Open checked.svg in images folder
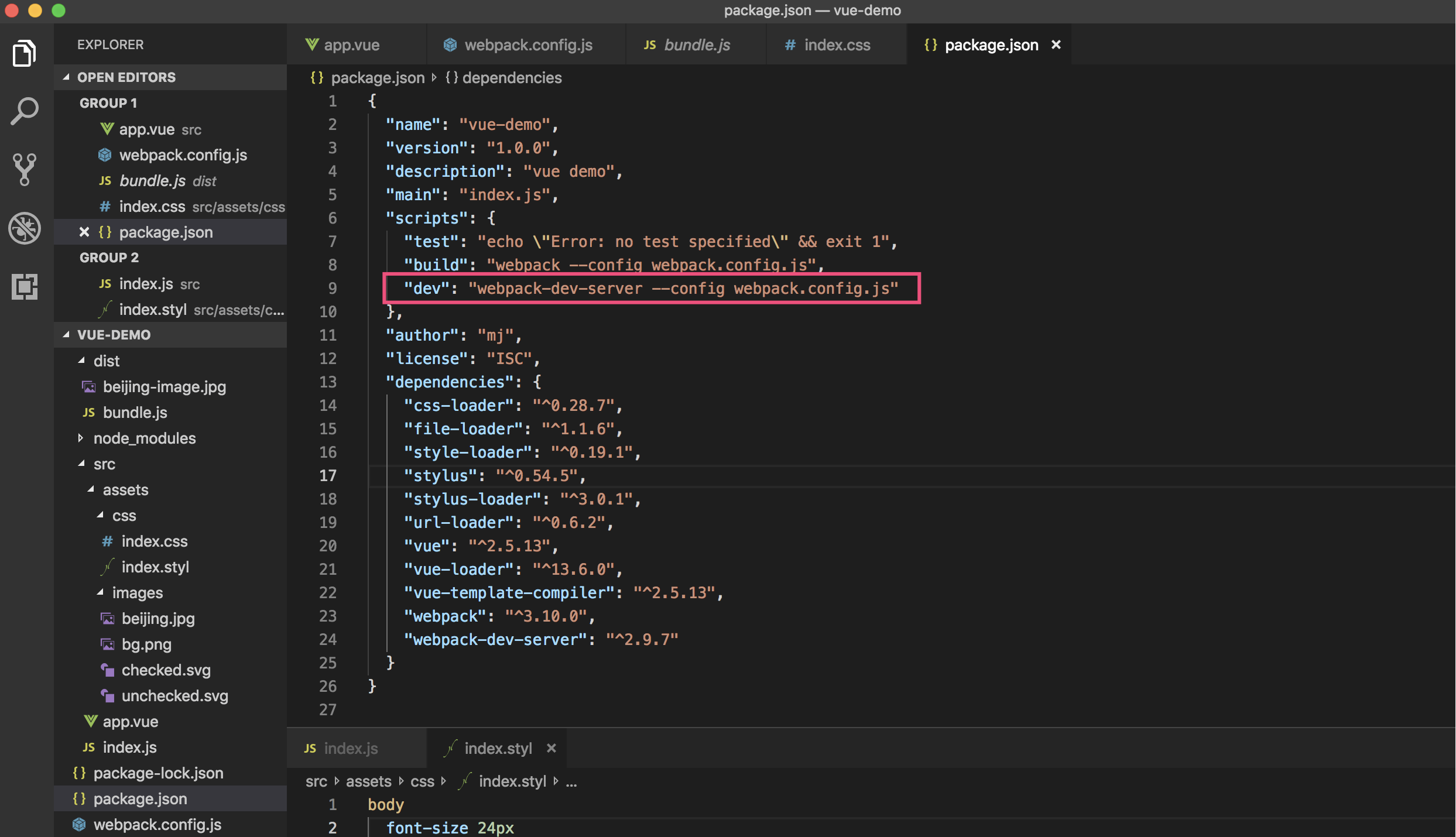Image resolution: width=1456 pixels, height=837 pixels. point(170,670)
